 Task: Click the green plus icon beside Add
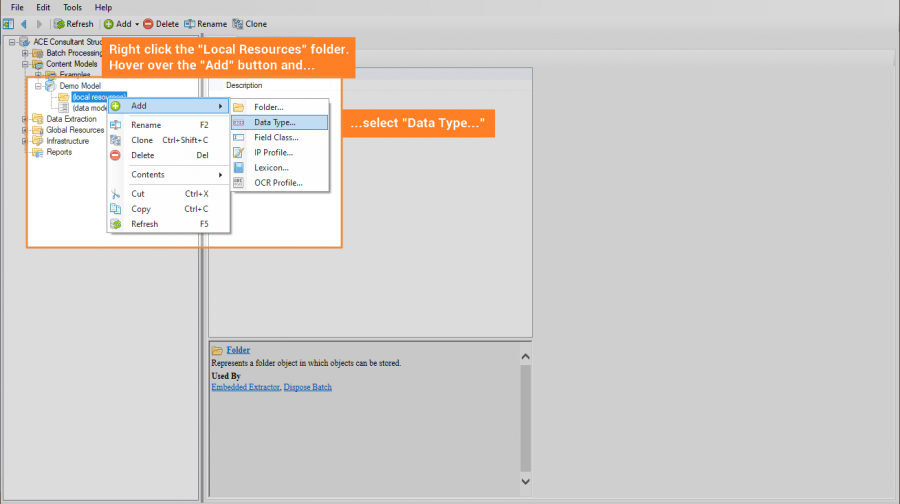(115, 106)
